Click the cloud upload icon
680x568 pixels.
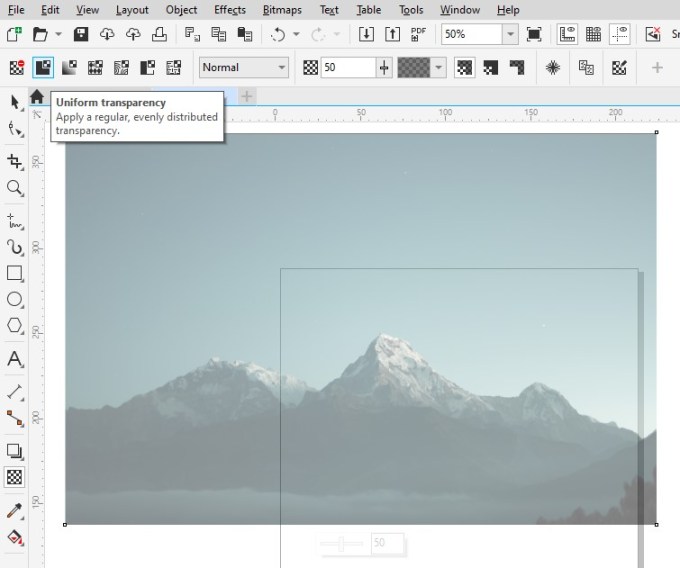pos(133,34)
